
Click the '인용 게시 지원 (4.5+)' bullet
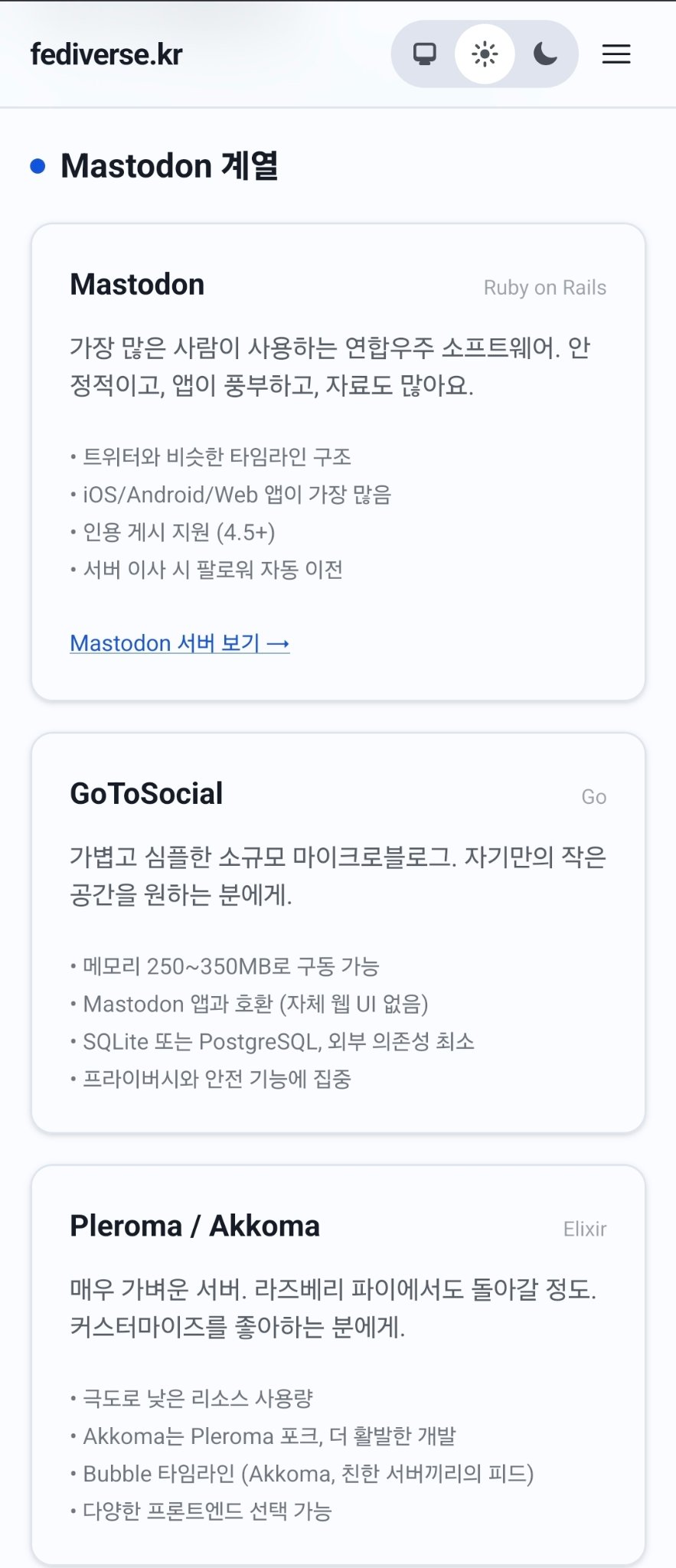pos(178,532)
